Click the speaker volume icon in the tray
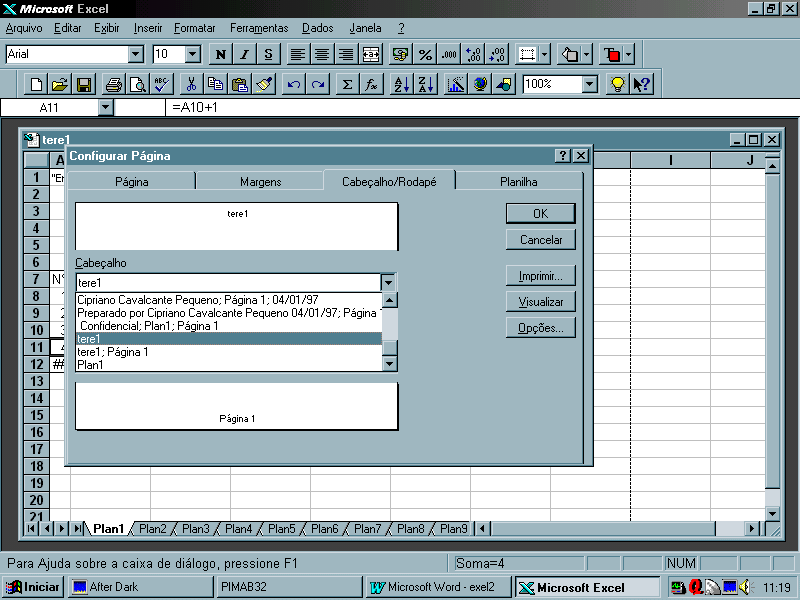Screen dimensions: 800x600 point(745,587)
